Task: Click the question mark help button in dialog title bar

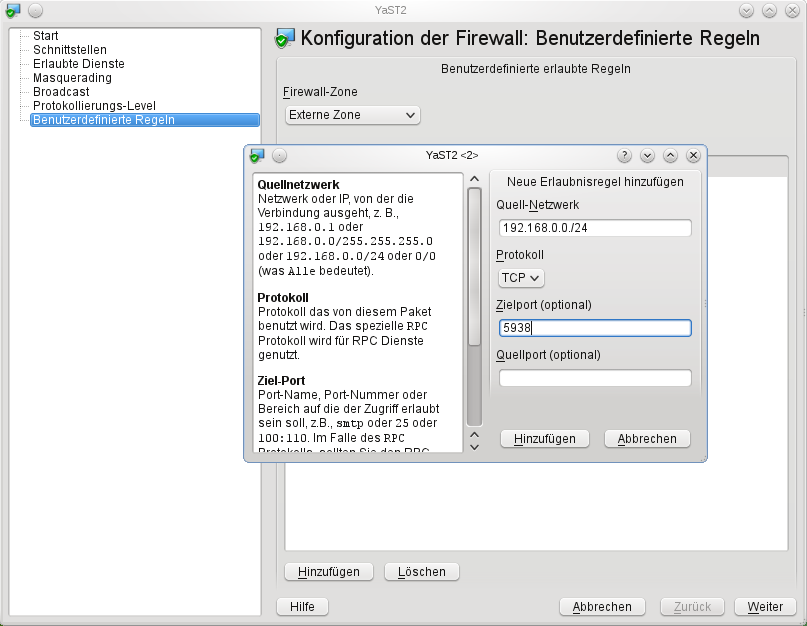Action: 625,155
